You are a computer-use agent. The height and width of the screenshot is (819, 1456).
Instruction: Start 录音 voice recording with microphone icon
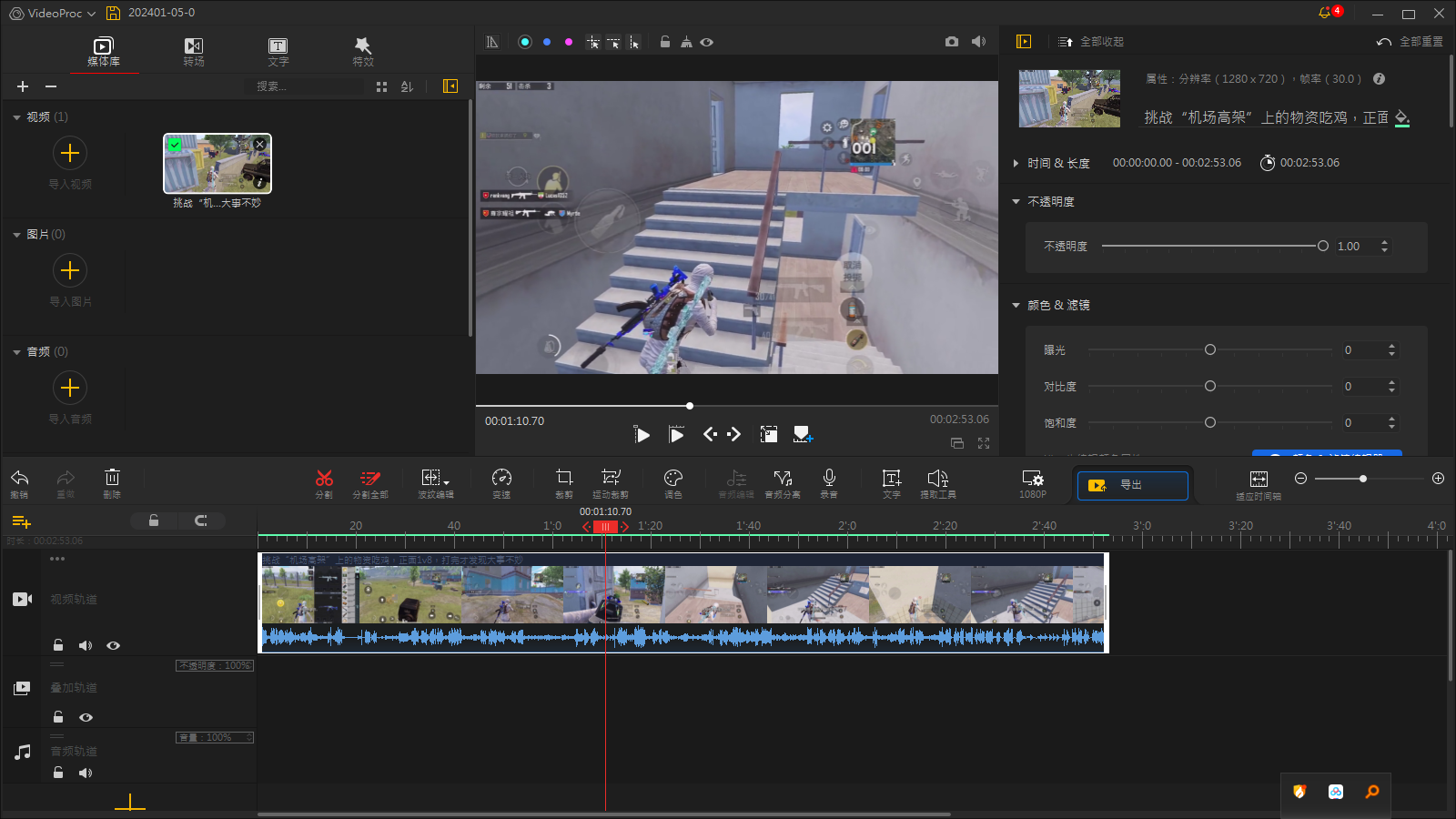click(829, 483)
